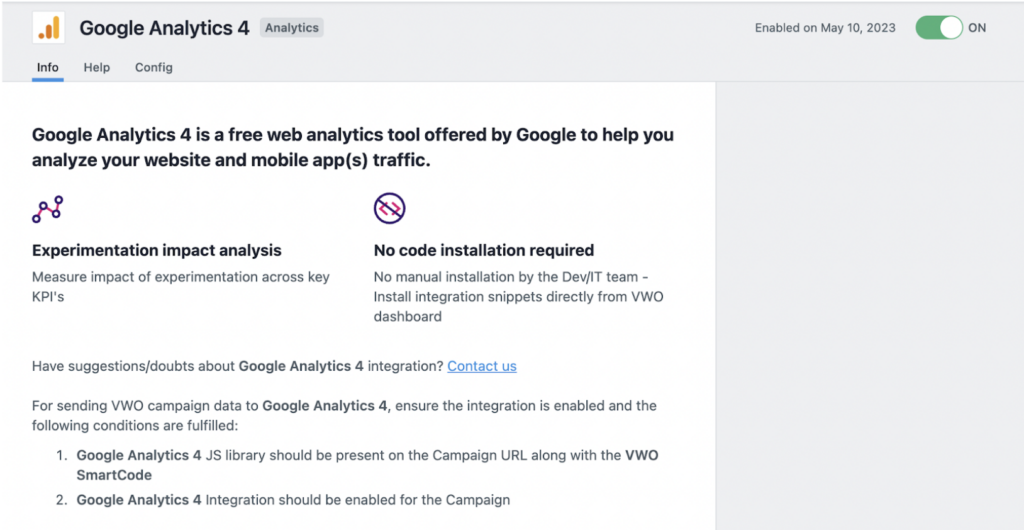Click 'No manual installation by the Dev/IT team' text

tap(519, 297)
